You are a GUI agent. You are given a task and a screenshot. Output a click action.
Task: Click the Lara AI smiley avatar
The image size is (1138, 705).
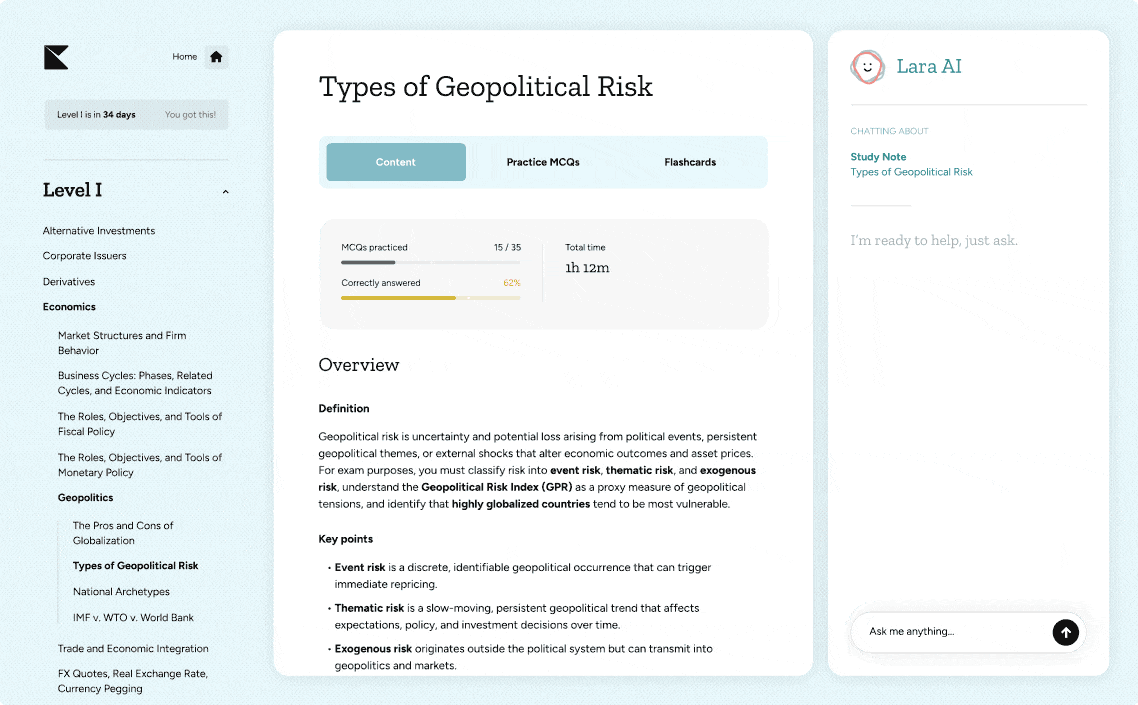click(867, 67)
